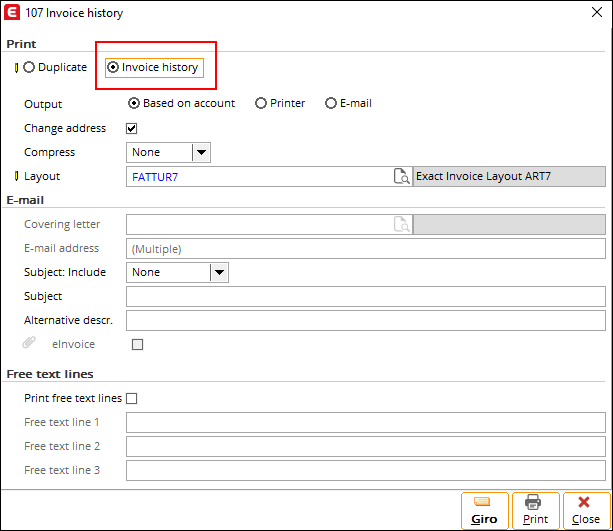
Task: Click the Alternative descr. input field
Action: tap(366, 321)
